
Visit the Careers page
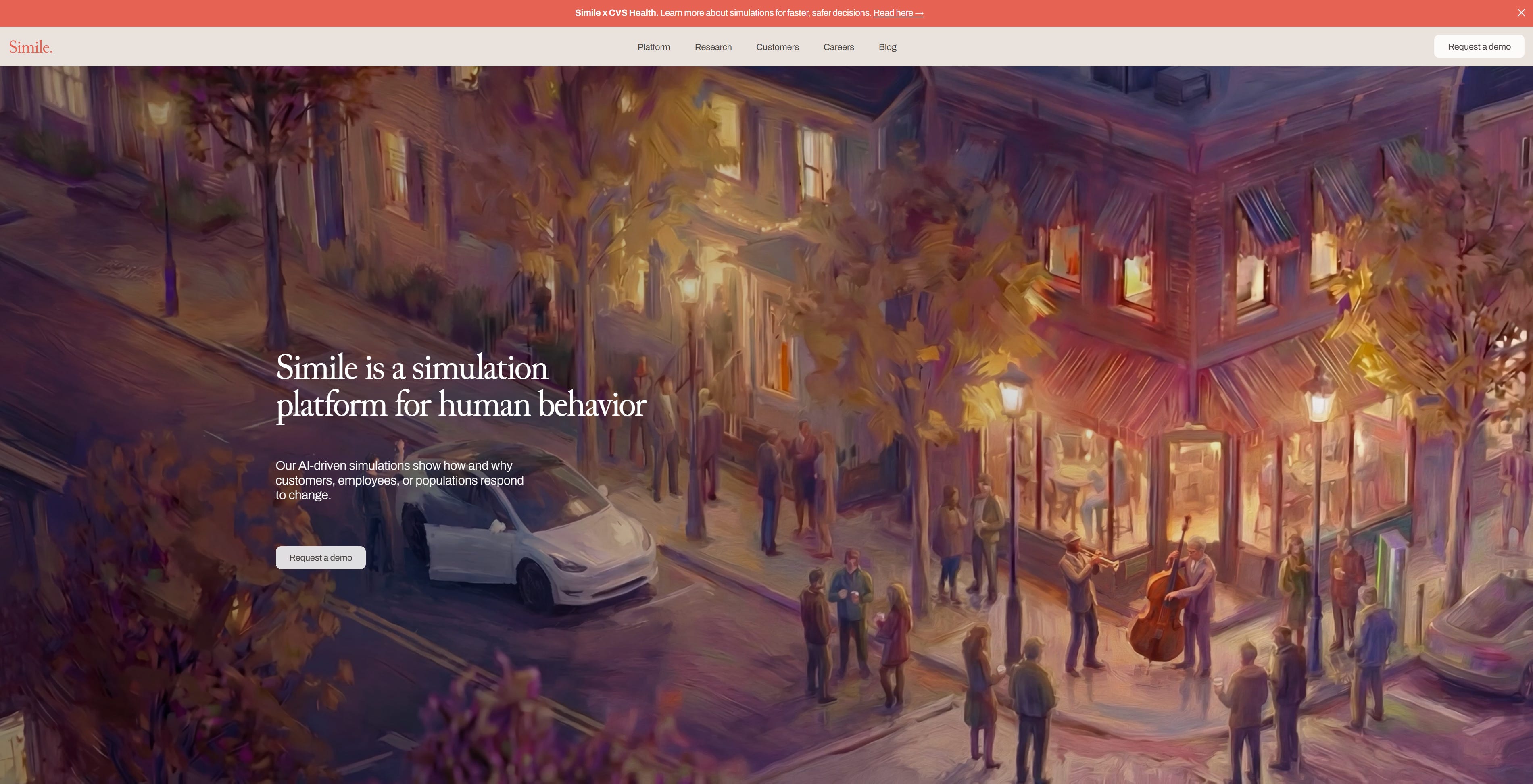pos(838,47)
